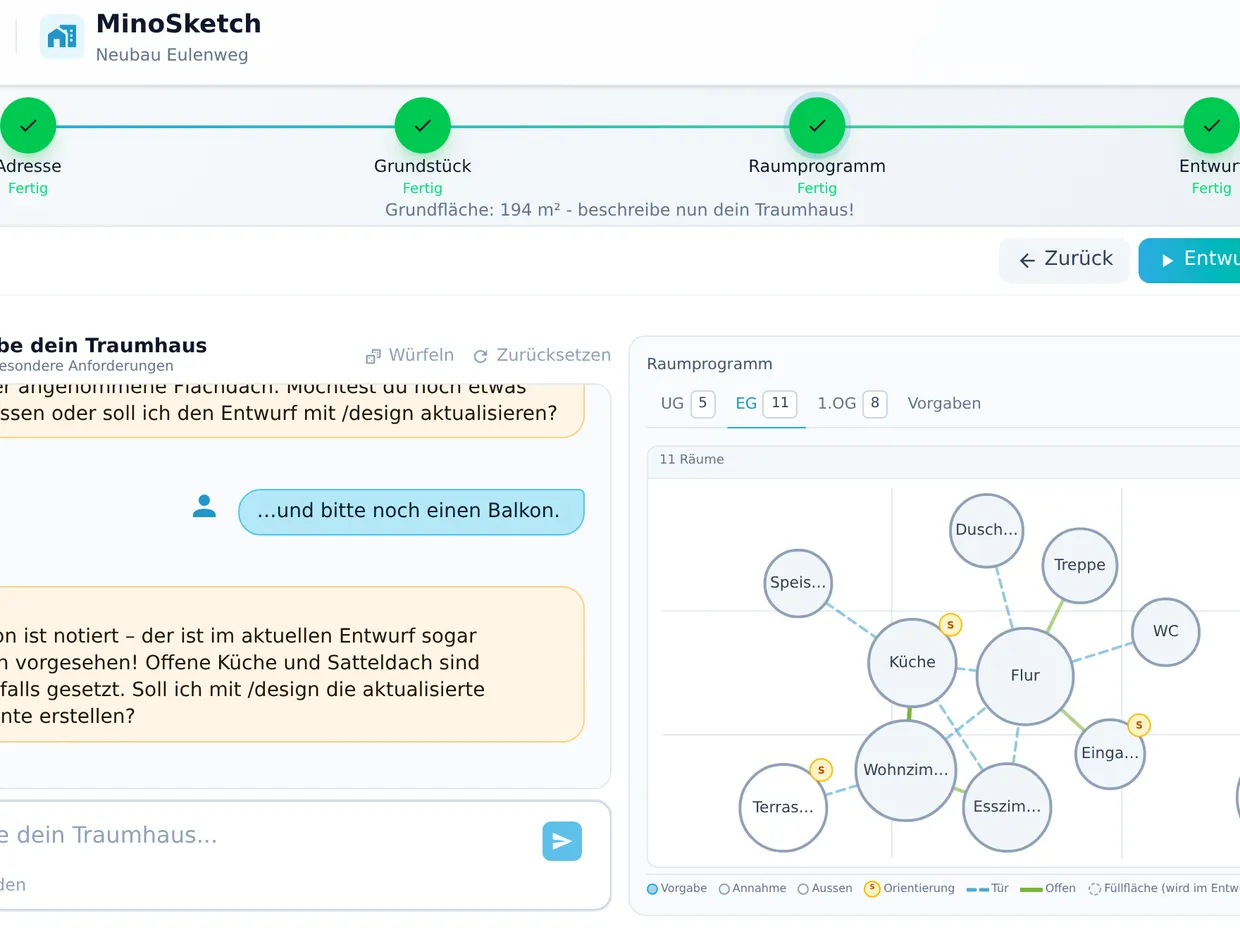This screenshot has height=930, width=1240.
Task: Click Zurücksetzen to reset the chat
Action: pos(542,355)
